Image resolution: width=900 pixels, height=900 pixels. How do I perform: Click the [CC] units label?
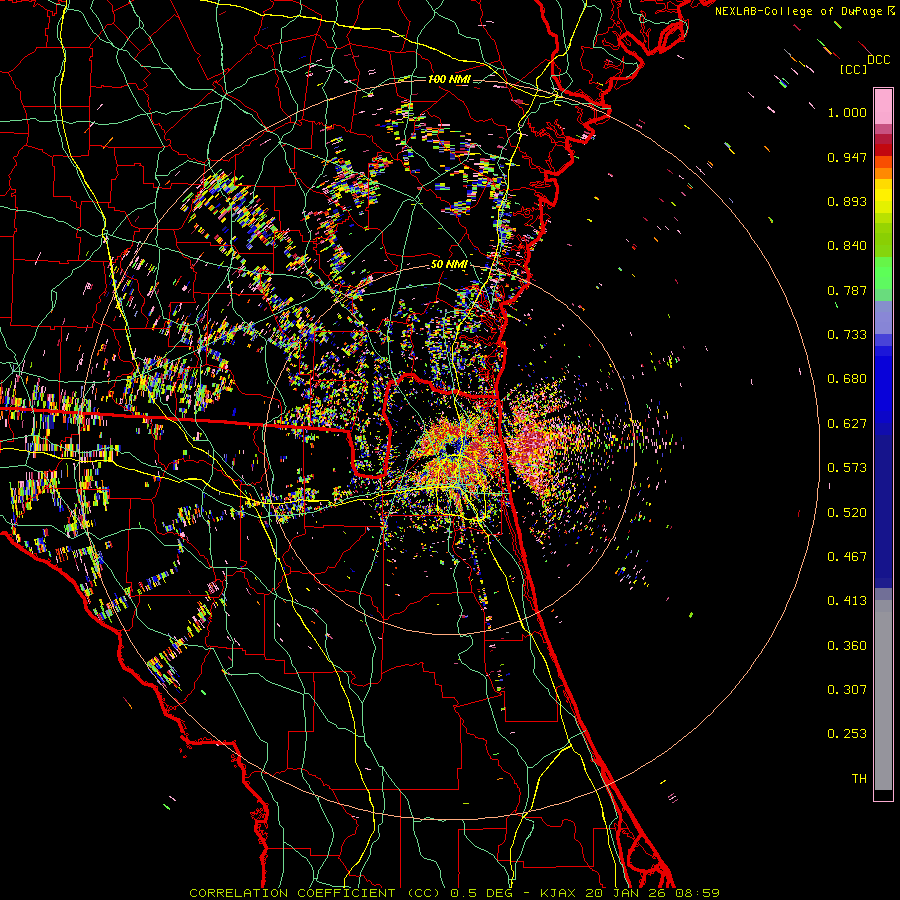point(853,69)
